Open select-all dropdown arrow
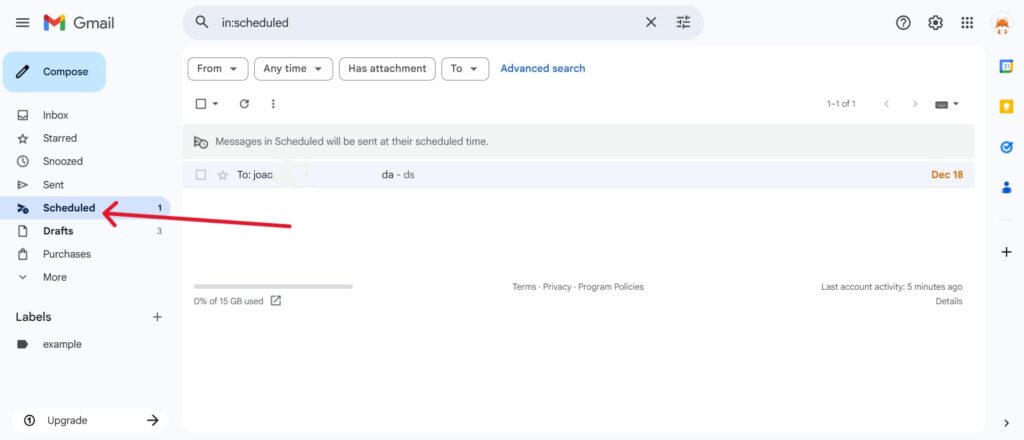Viewport: 1024px width, 440px height. click(216, 104)
